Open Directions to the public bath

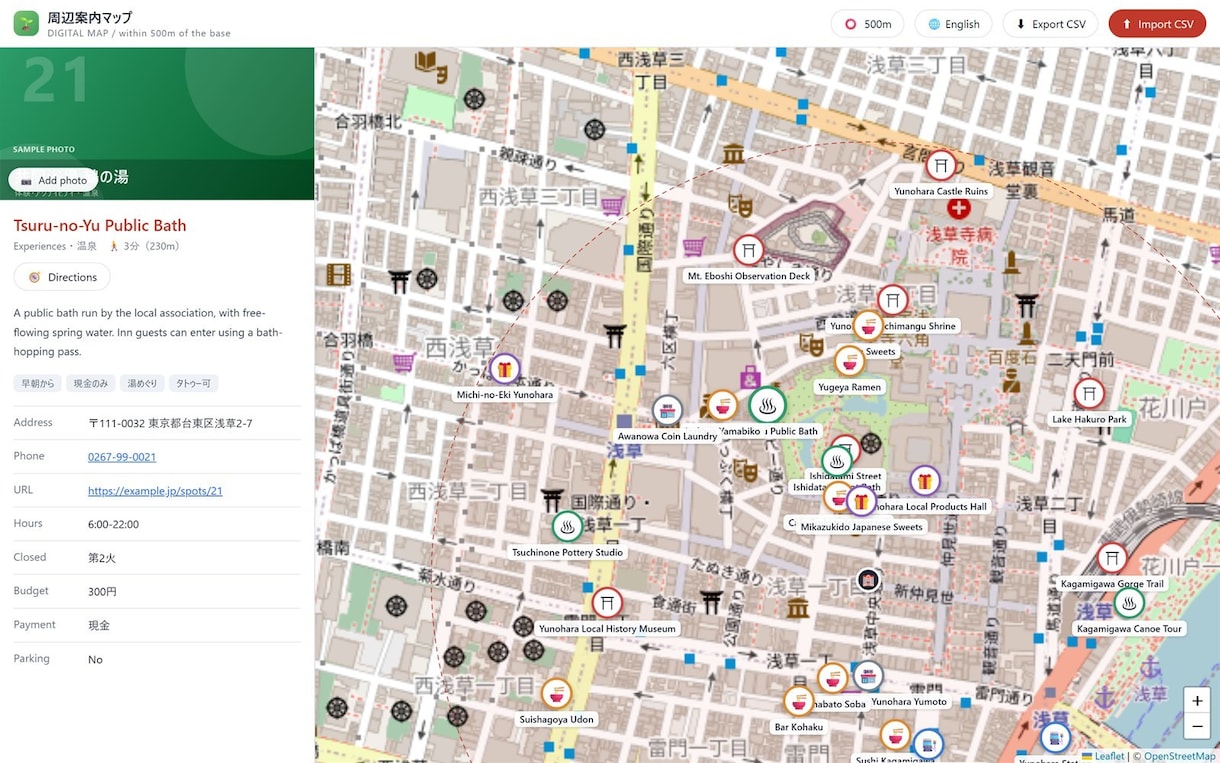pos(62,277)
